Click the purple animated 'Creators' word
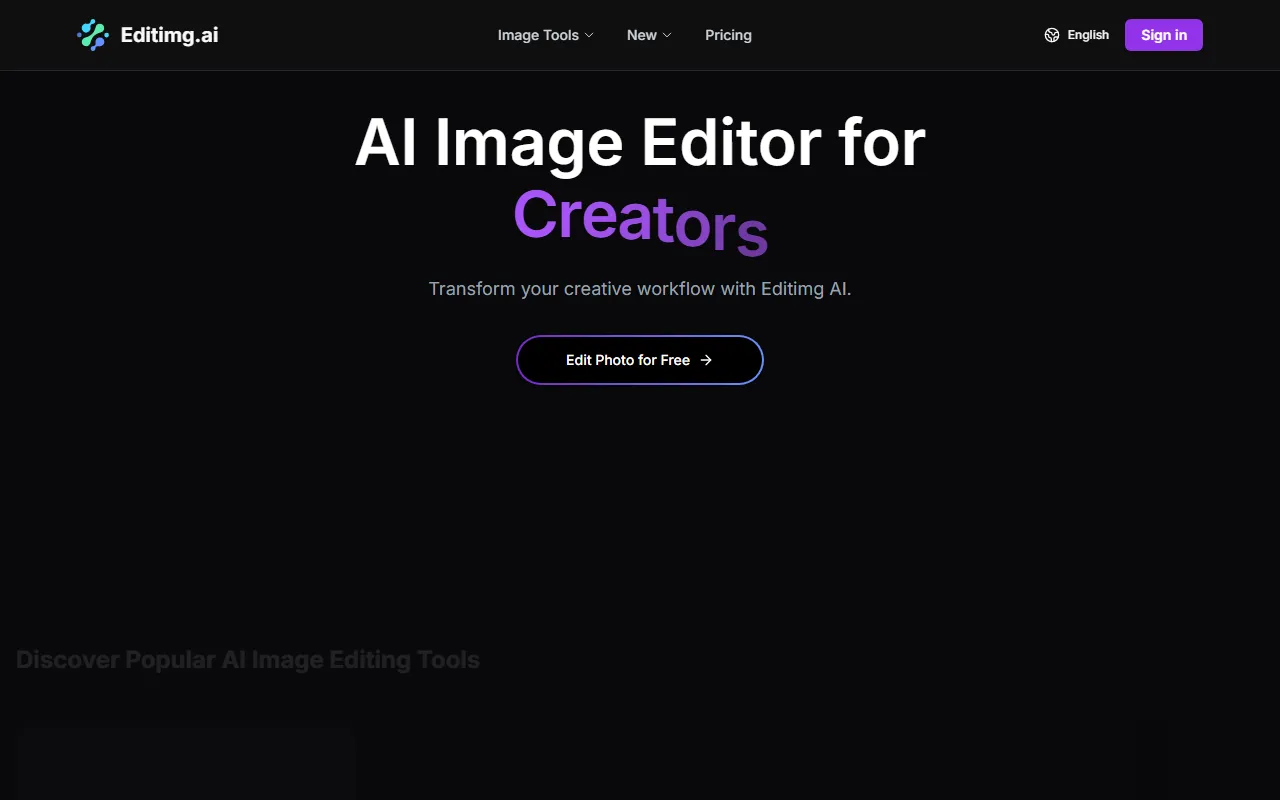Image resolution: width=1280 pixels, height=800 pixels. [x=640, y=218]
